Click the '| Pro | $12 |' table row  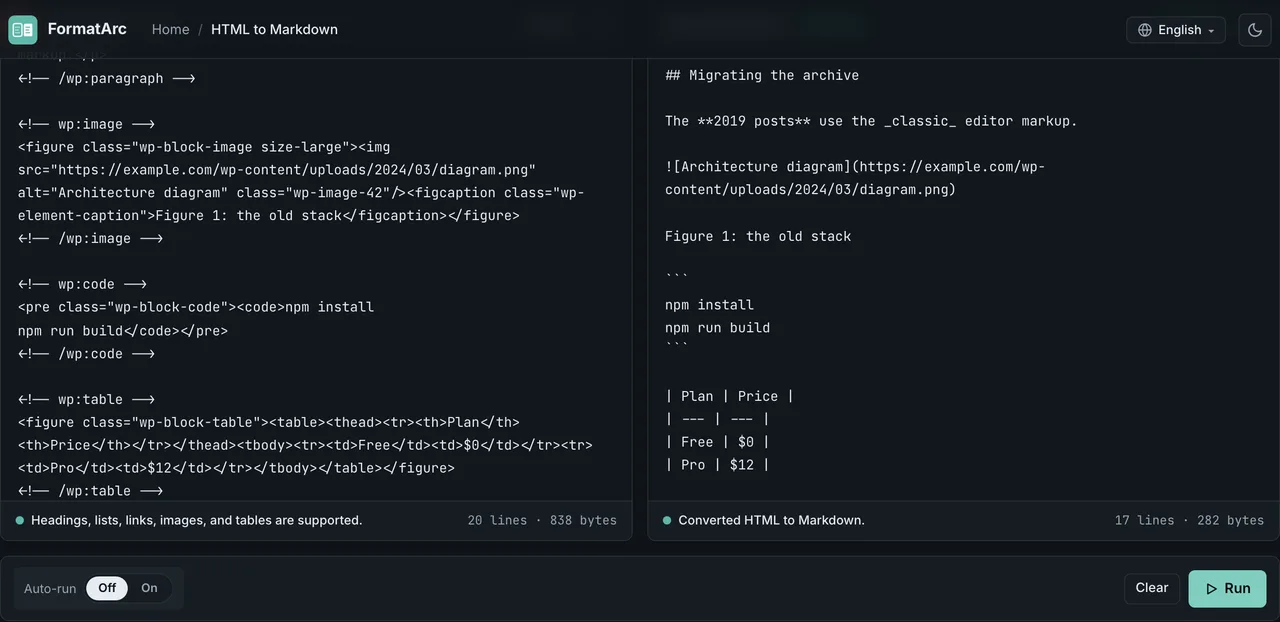tap(718, 465)
